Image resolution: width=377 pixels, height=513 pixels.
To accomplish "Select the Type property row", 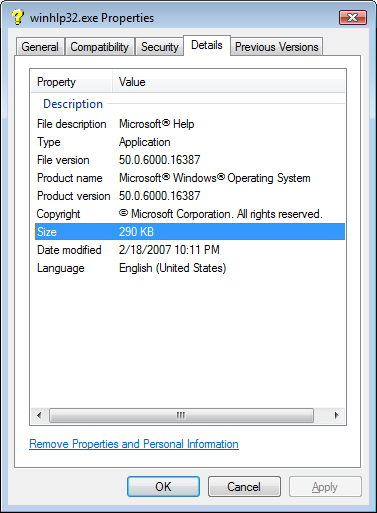I will click(x=190, y=142).
